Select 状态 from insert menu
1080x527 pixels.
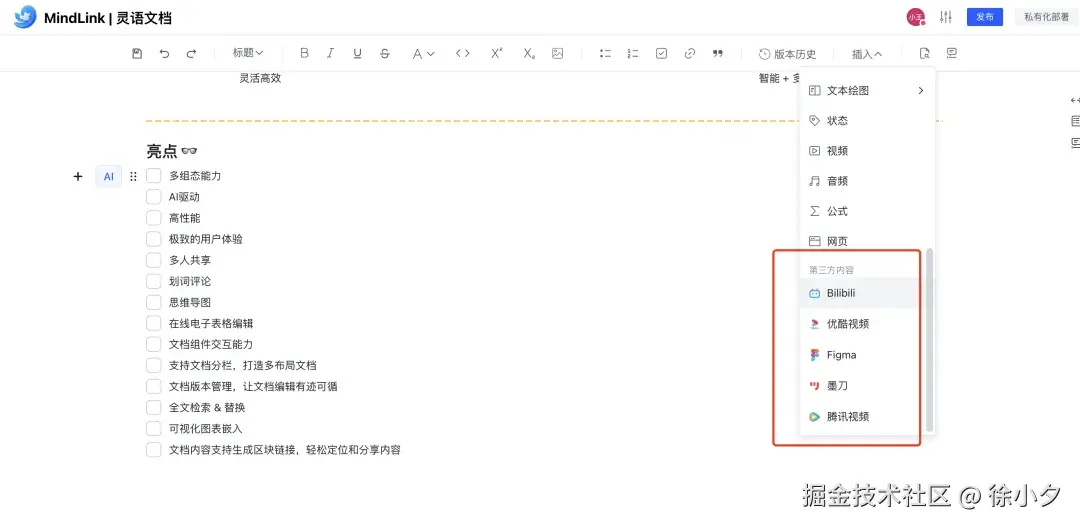click(866, 121)
